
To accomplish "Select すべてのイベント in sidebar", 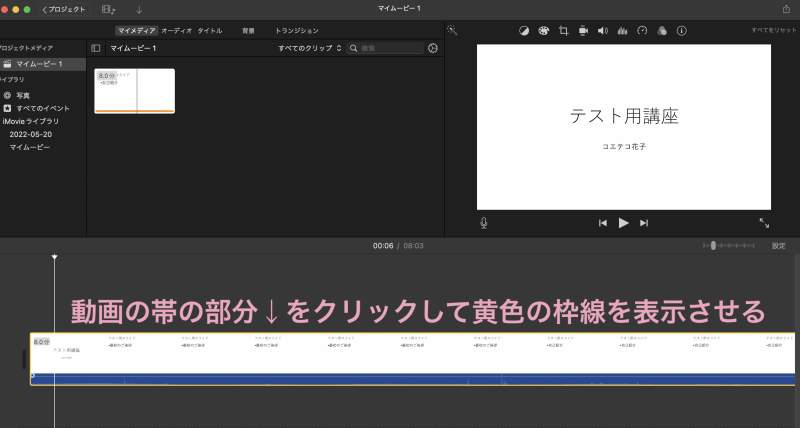I will [x=43, y=108].
